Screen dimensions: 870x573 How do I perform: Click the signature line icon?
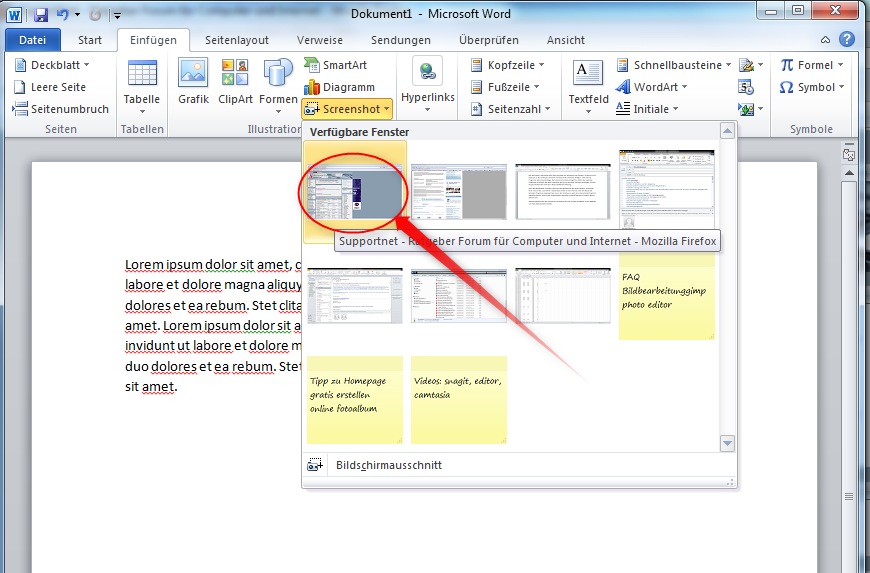pos(747,65)
